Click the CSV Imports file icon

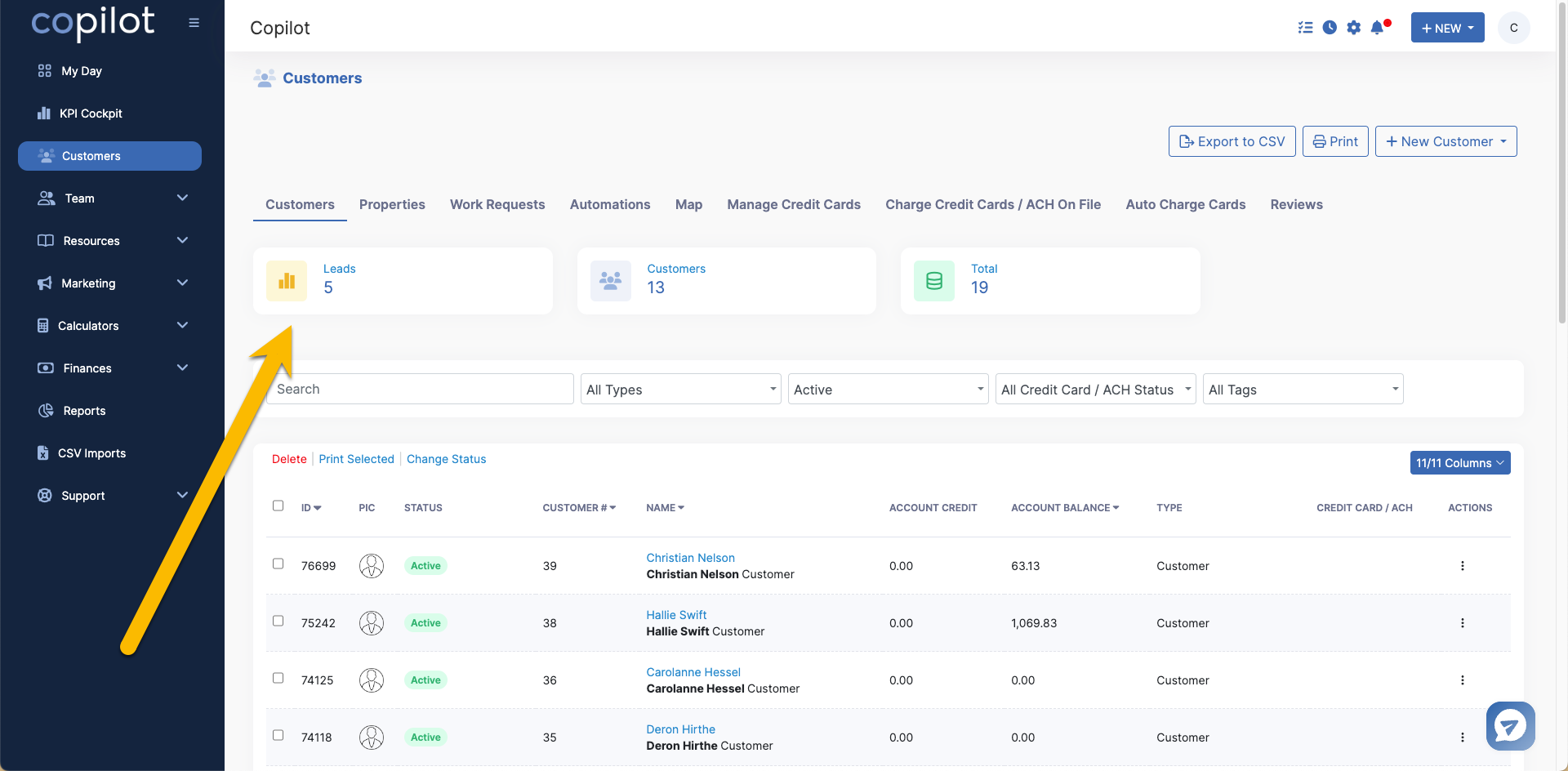(43, 453)
